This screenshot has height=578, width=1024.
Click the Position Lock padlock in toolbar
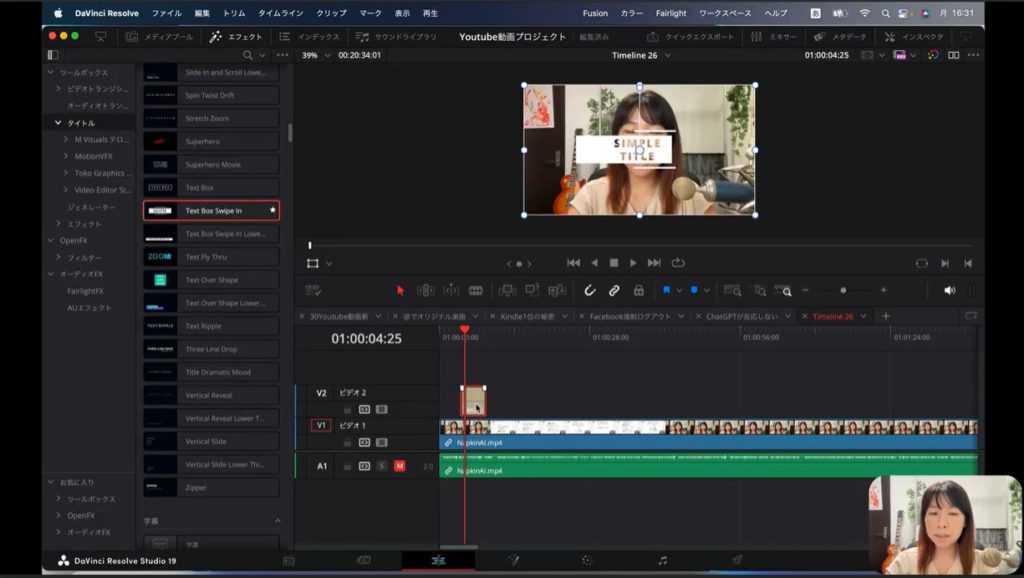(638, 290)
